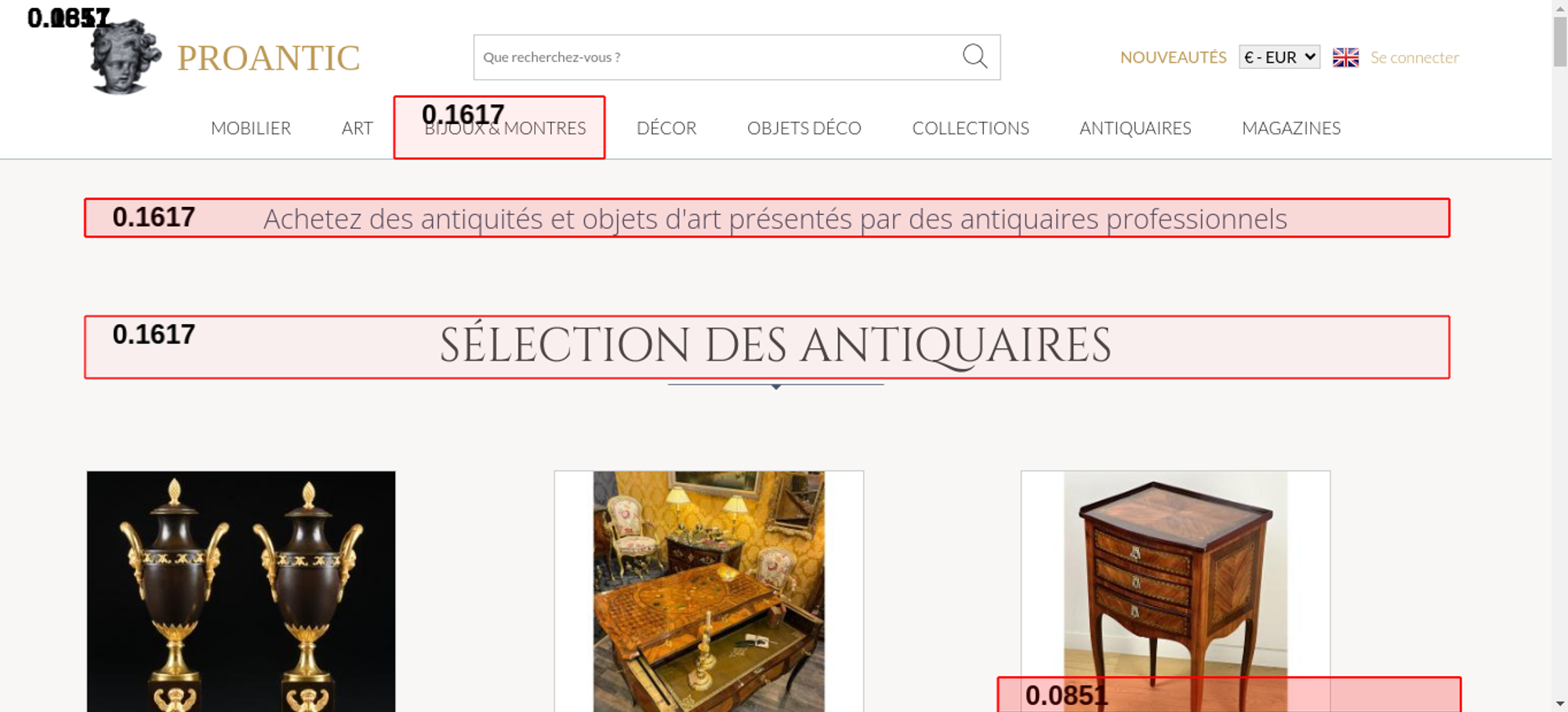Viewport: 1568px width, 712px height.
Task: Open the MAGAZINES menu item
Action: (1290, 128)
